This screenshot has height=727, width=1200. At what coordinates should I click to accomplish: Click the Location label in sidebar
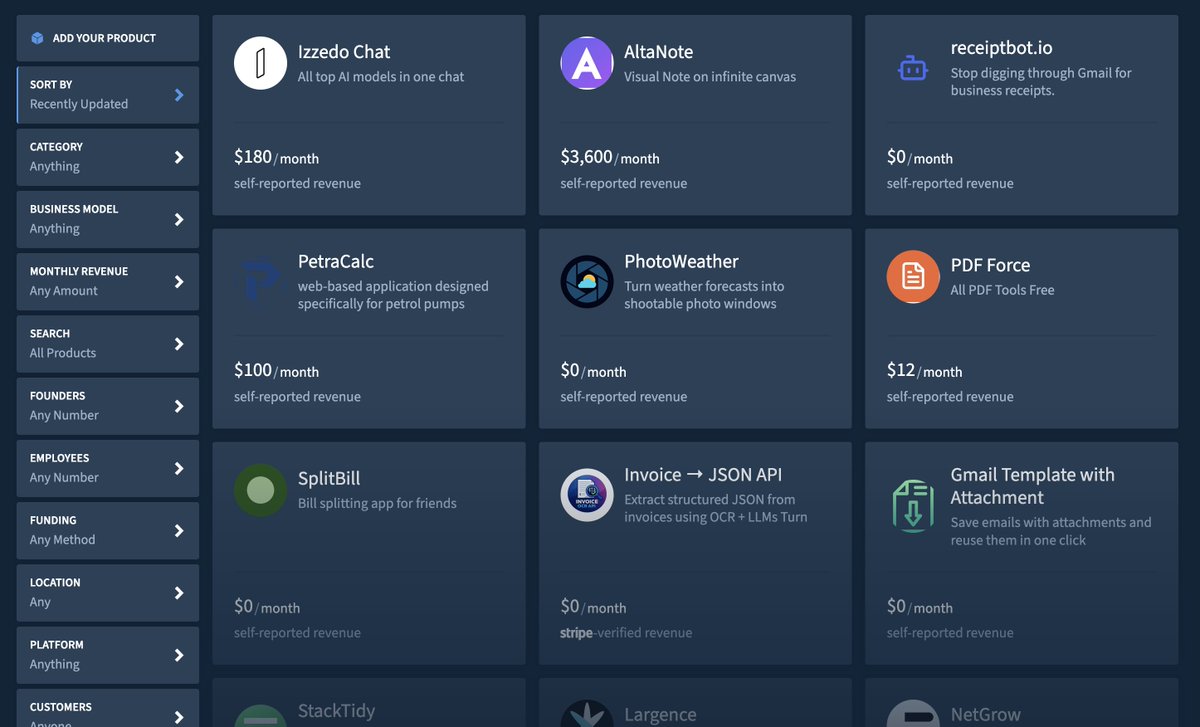coord(55,583)
